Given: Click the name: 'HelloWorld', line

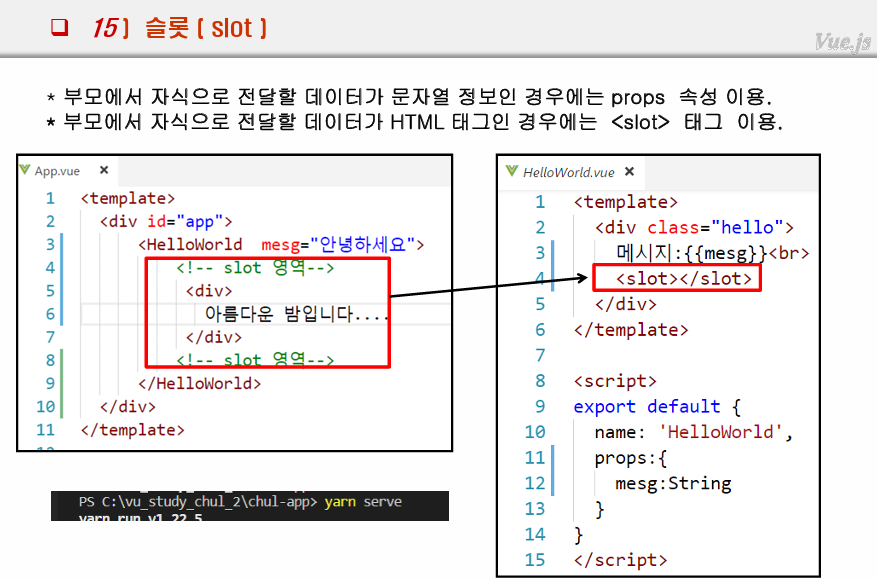Looking at the screenshot, I should [694, 432].
